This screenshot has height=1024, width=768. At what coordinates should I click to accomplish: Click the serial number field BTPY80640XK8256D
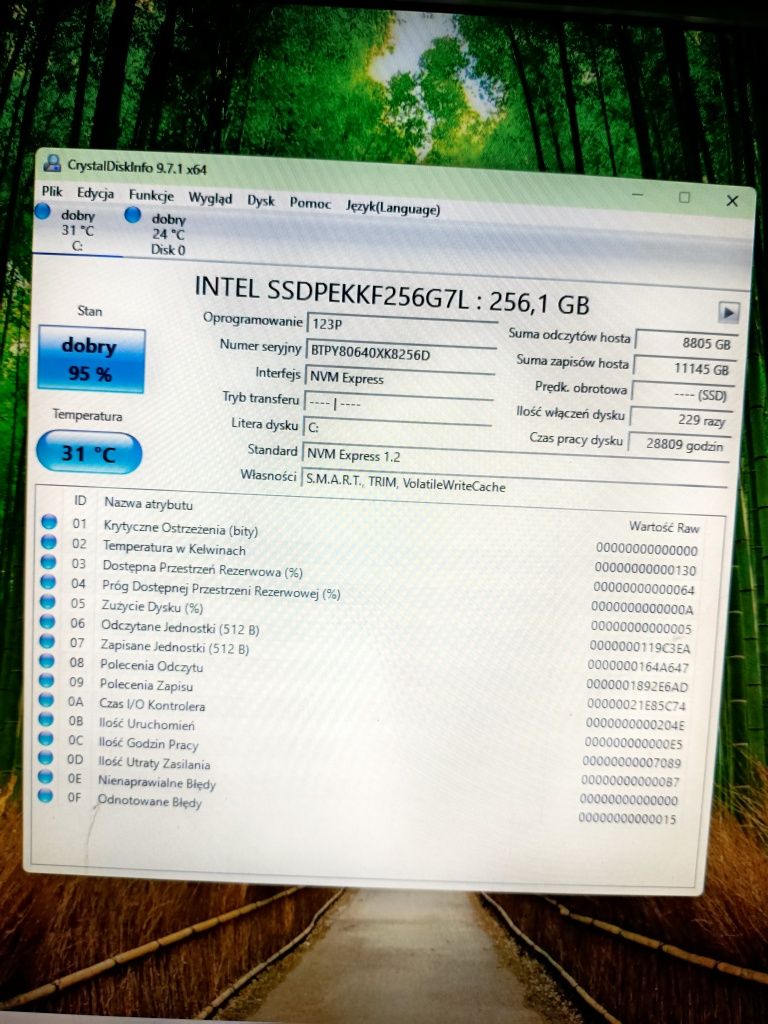[400, 353]
